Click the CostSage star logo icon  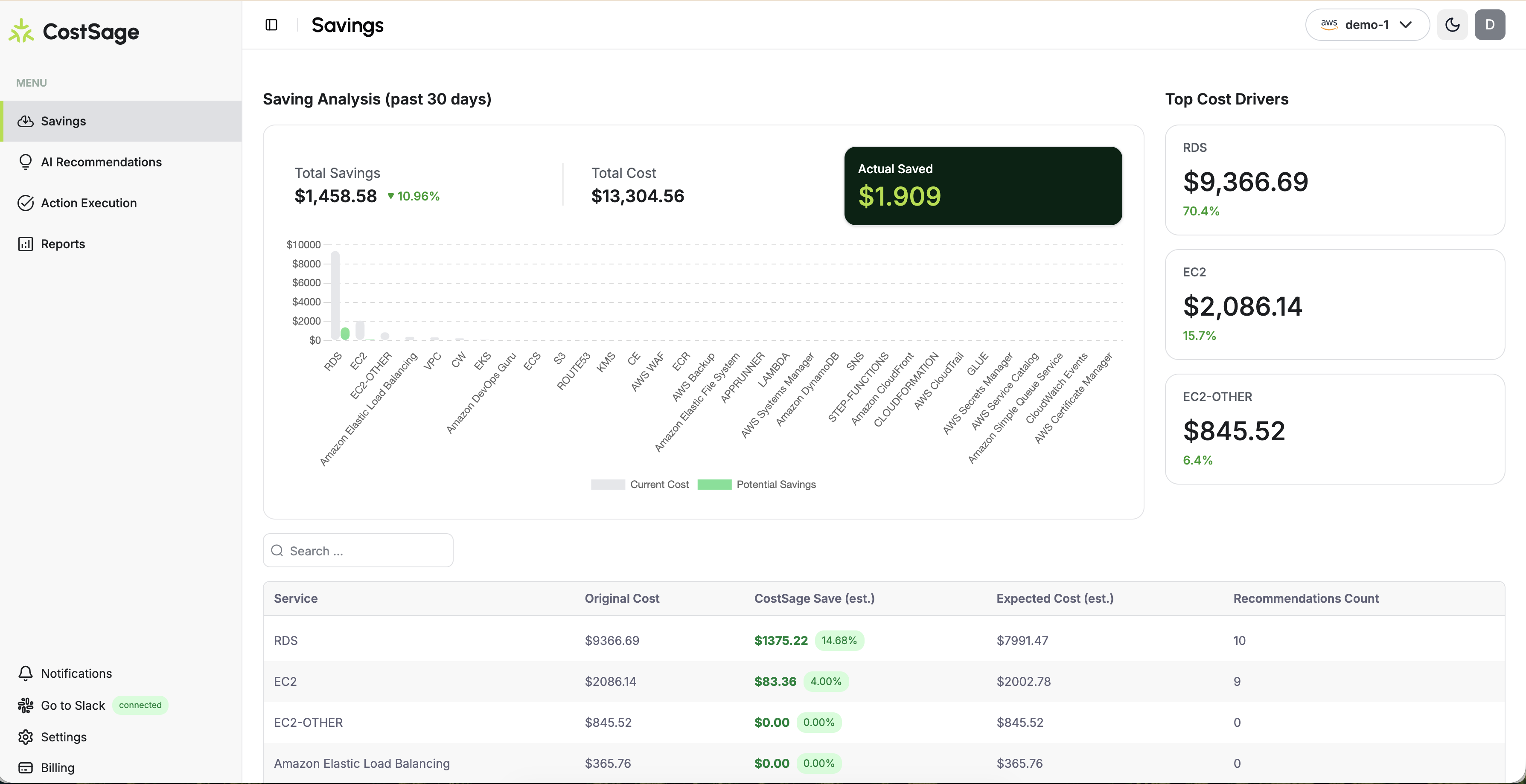[x=21, y=31]
